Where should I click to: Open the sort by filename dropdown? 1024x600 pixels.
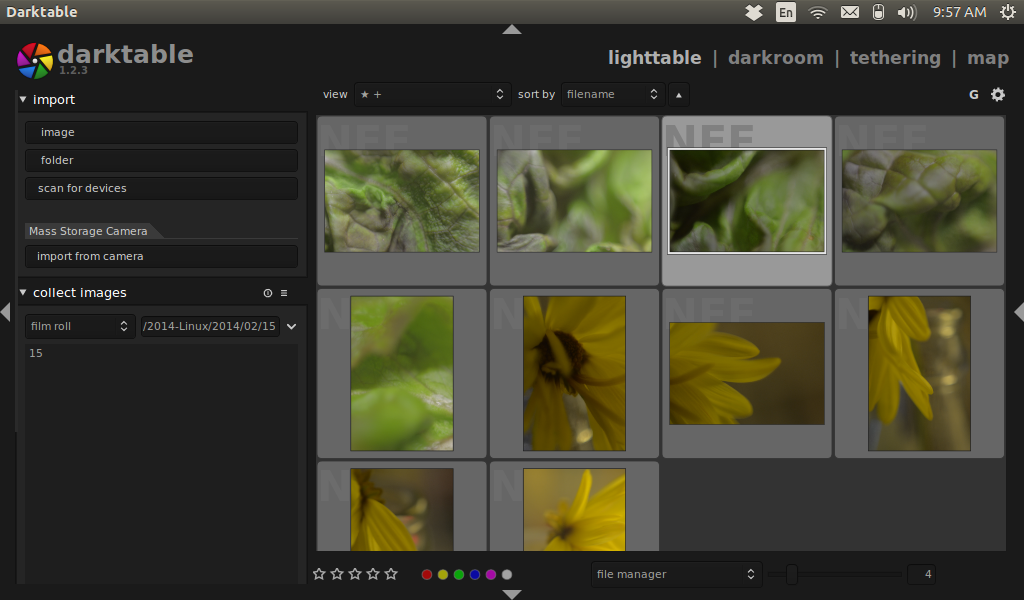click(613, 95)
